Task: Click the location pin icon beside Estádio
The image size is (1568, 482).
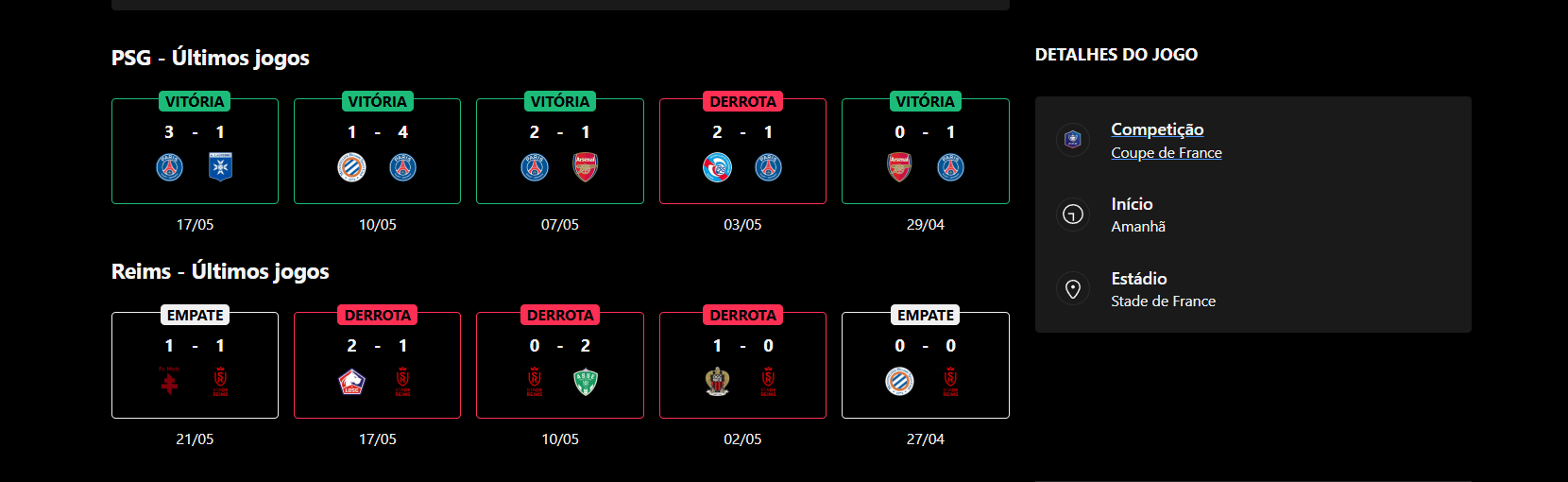Action: [x=1072, y=289]
